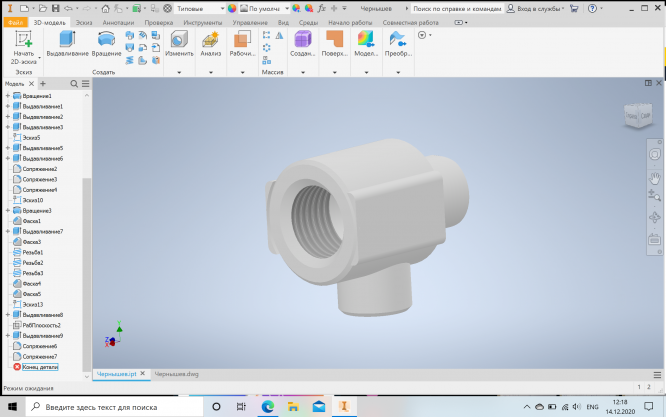Expand the Вращение1 feature node
The image size is (666, 417).
8,96
